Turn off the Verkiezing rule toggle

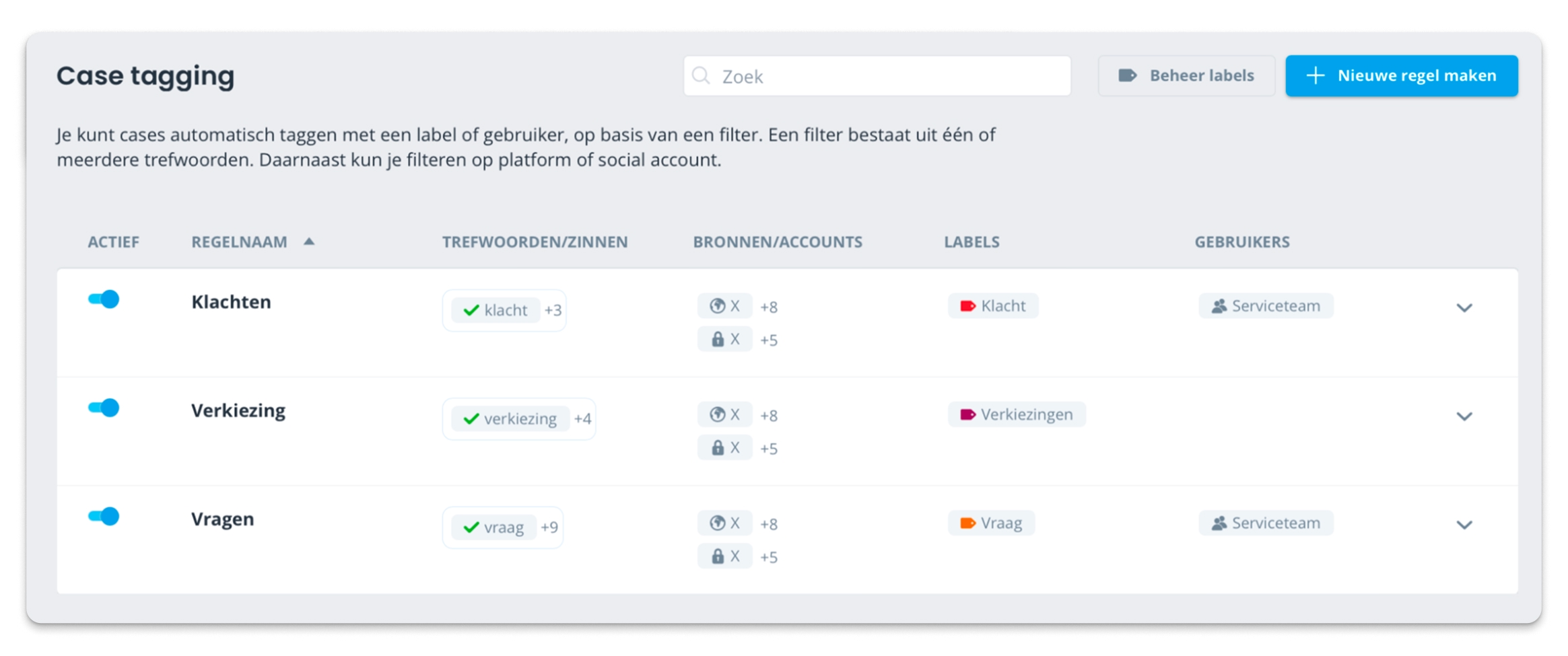104,408
